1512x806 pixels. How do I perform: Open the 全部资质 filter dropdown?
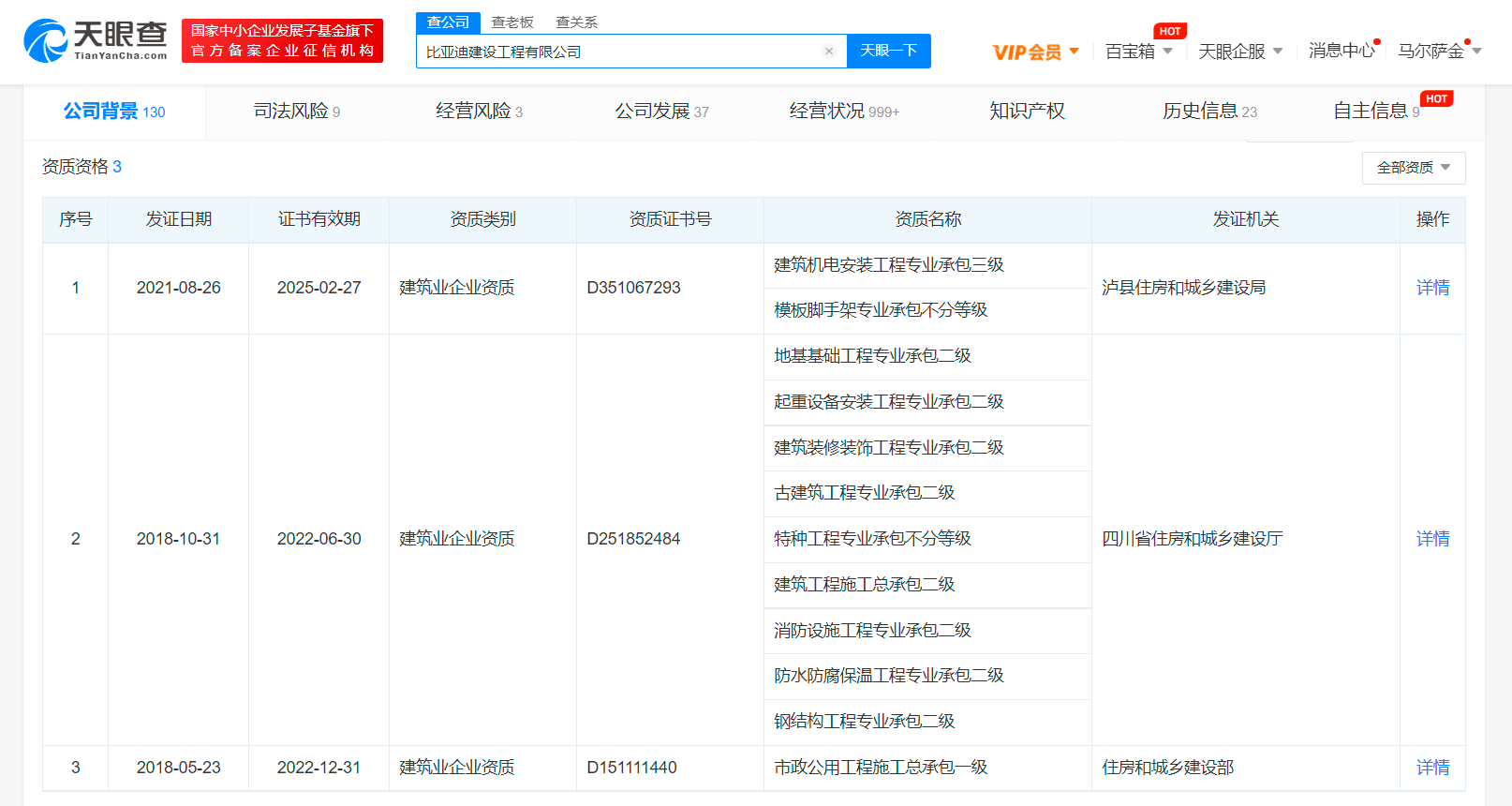1414,168
